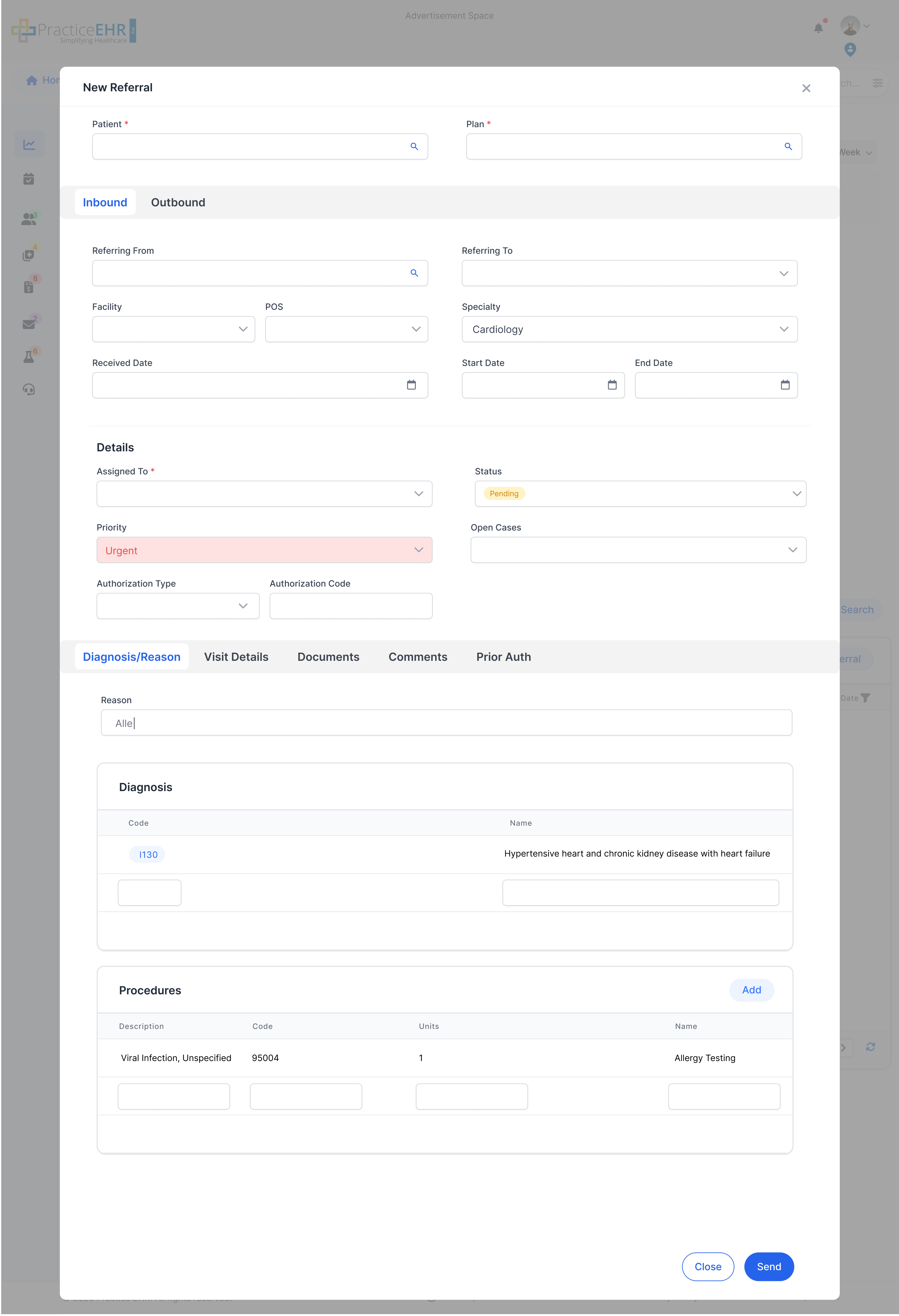This screenshot has height=1316, width=899.
Task: Open the patient search in Patient field
Action: click(414, 146)
